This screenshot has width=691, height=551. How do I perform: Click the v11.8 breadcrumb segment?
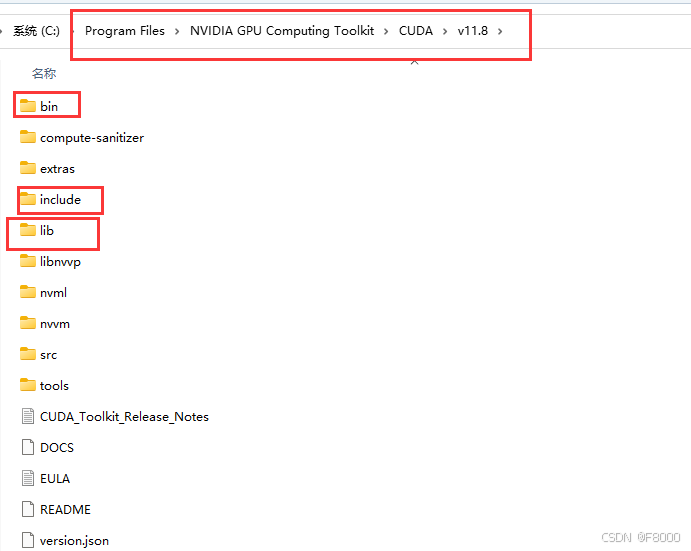[472, 31]
